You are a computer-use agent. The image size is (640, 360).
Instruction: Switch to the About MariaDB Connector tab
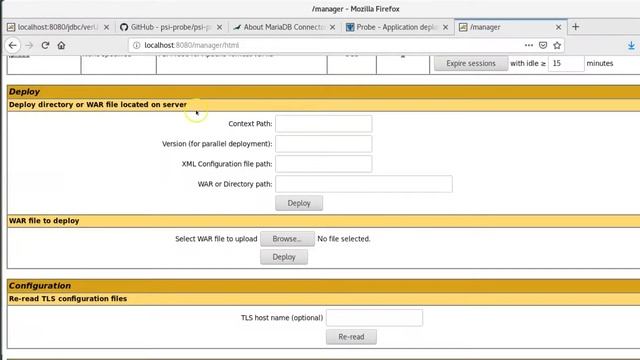click(x=284, y=27)
